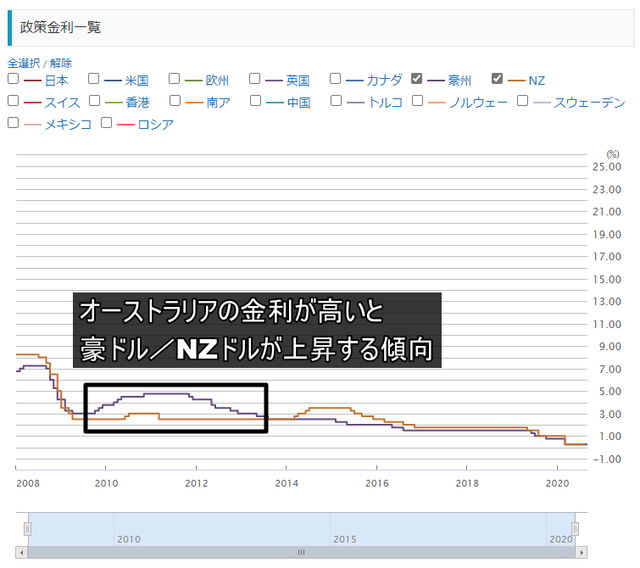Click the カナダ legend label

click(x=384, y=80)
